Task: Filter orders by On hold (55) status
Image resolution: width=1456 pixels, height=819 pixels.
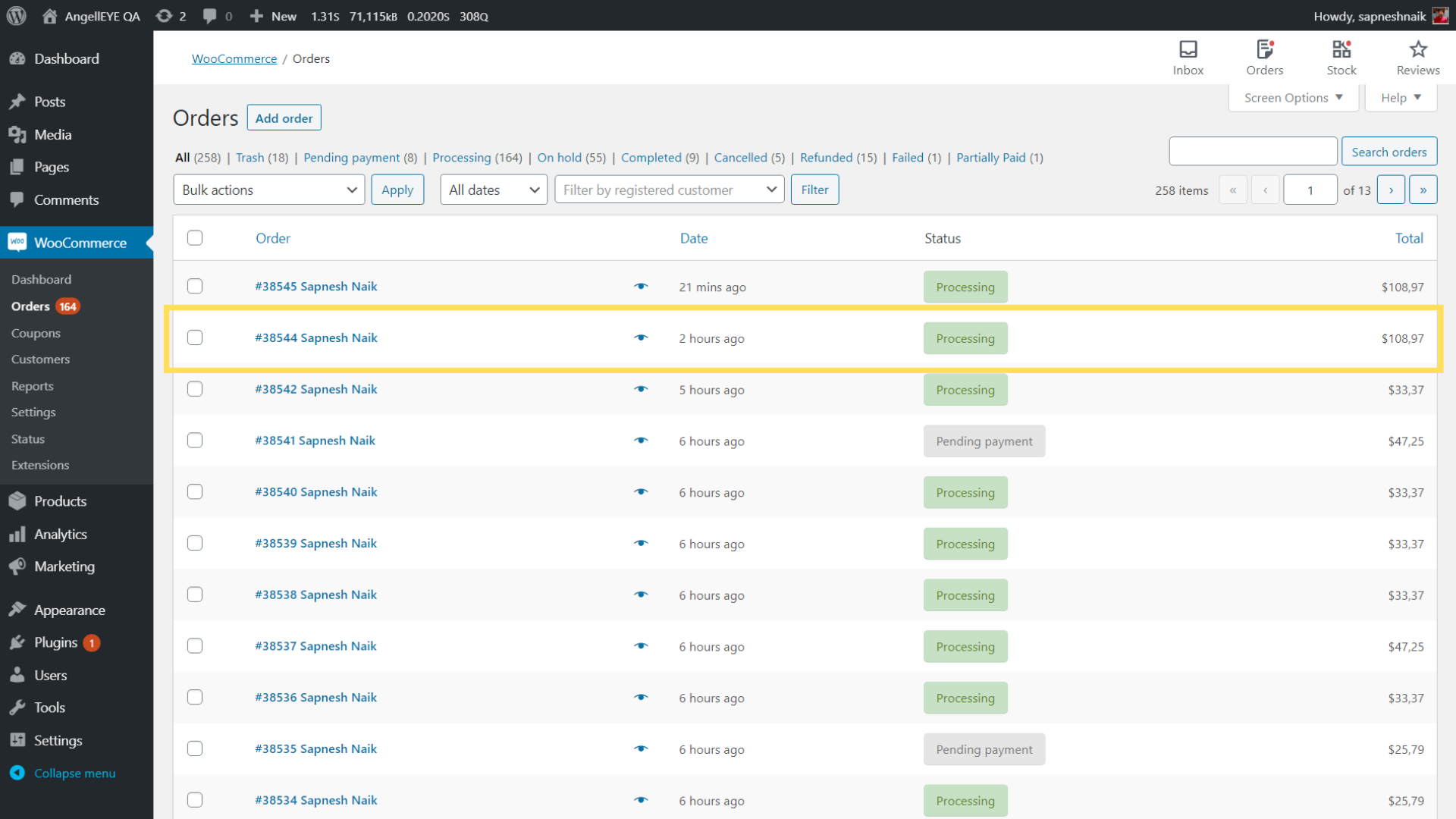Action: coord(571,158)
